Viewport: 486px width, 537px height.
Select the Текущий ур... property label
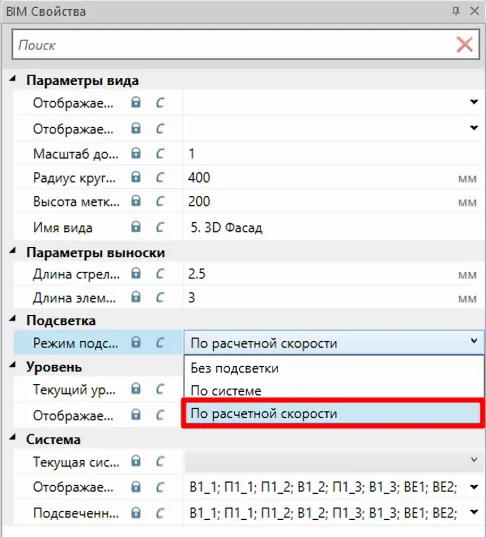pyautogui.click(x=74, y=389)
